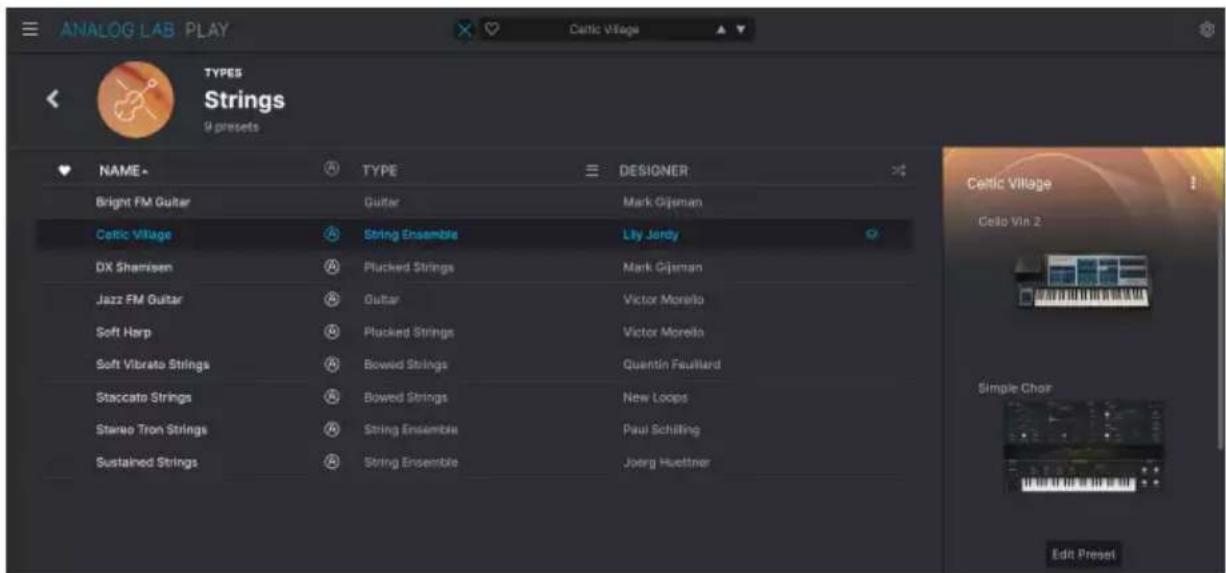Click Arturia icon in Staccato Strings row
1226x573 pixels.
tap(333, 397)
